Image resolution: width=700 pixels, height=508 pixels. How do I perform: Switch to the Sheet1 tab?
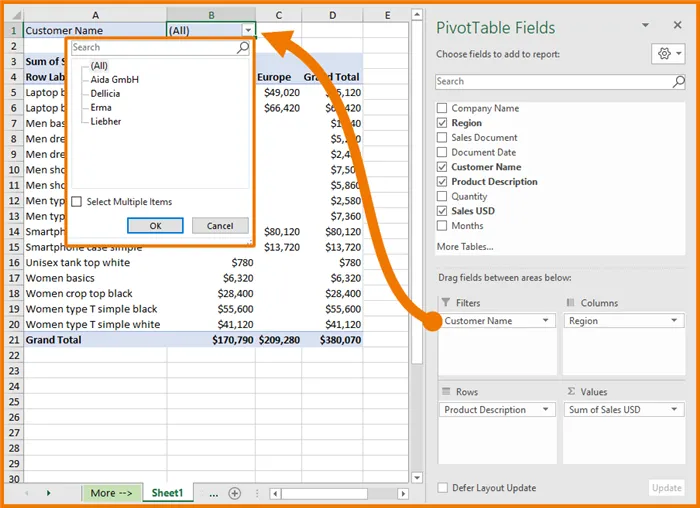click(x=167, y=493)
